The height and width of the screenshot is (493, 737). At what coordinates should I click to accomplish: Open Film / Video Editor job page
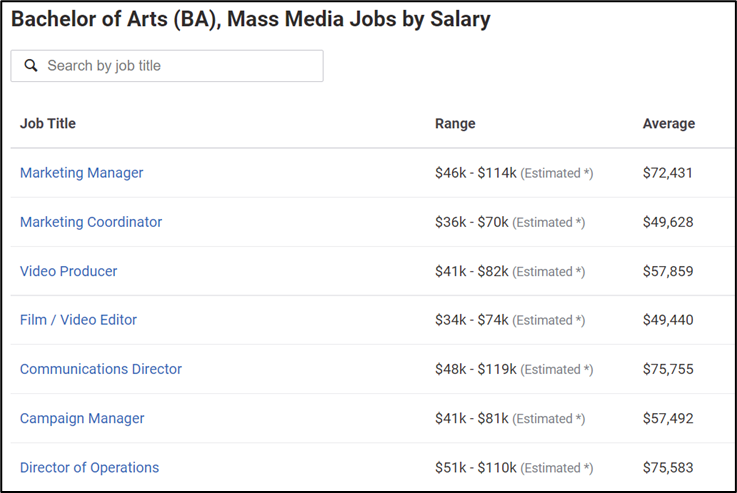78,320
